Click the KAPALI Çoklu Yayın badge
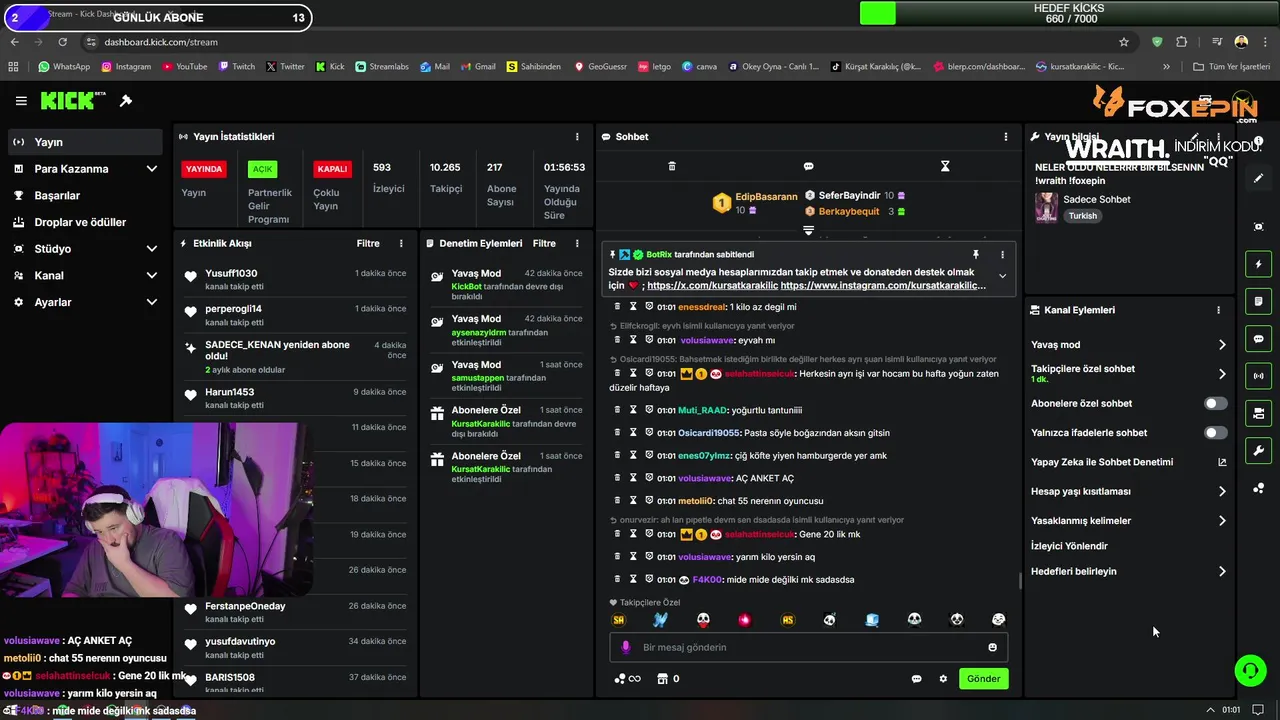Image resolution: width=1280 pixels, height=720 pixels. (x=332, y=169)
